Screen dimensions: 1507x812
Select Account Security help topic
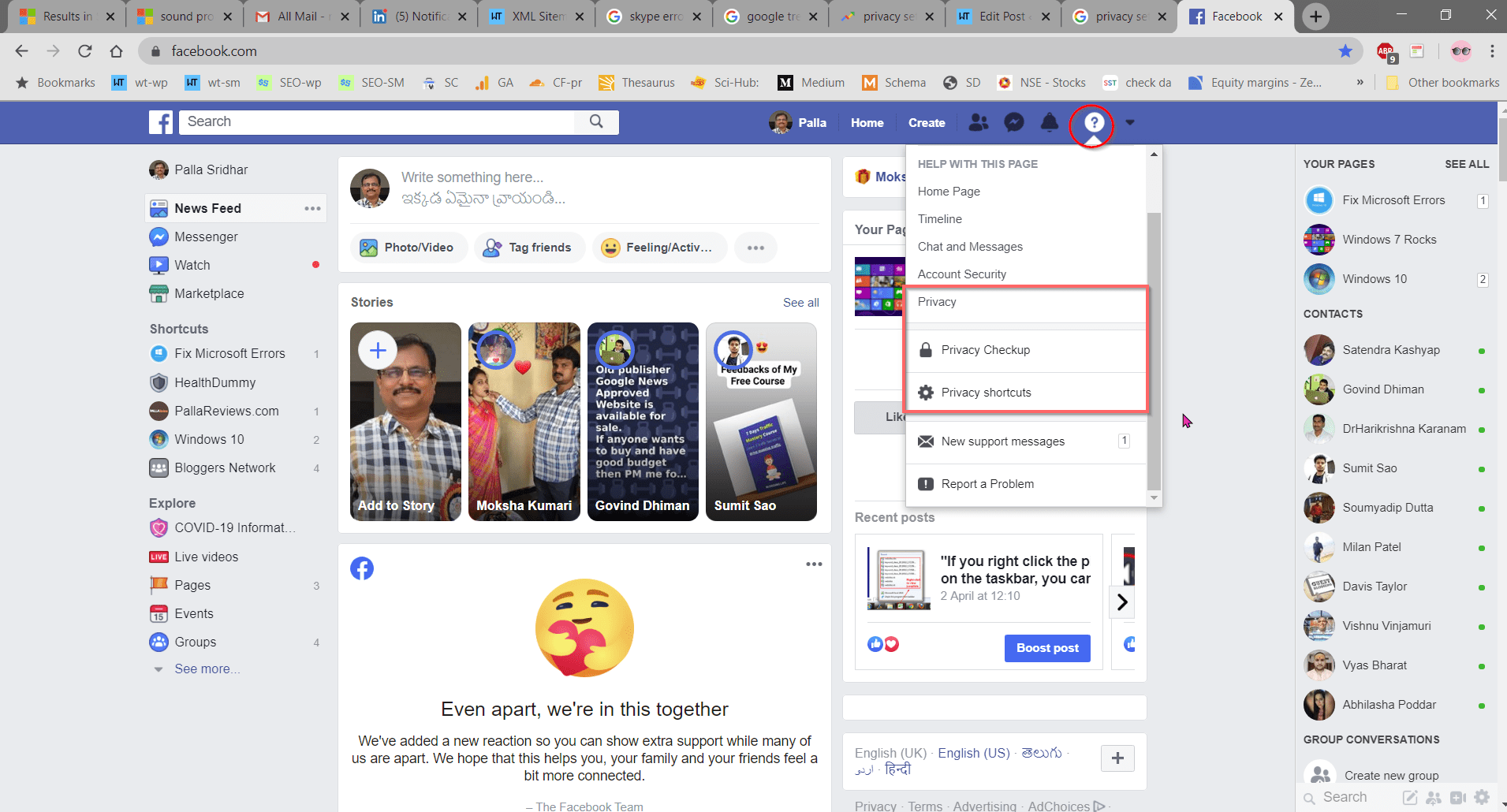click(x=961, y=274)
